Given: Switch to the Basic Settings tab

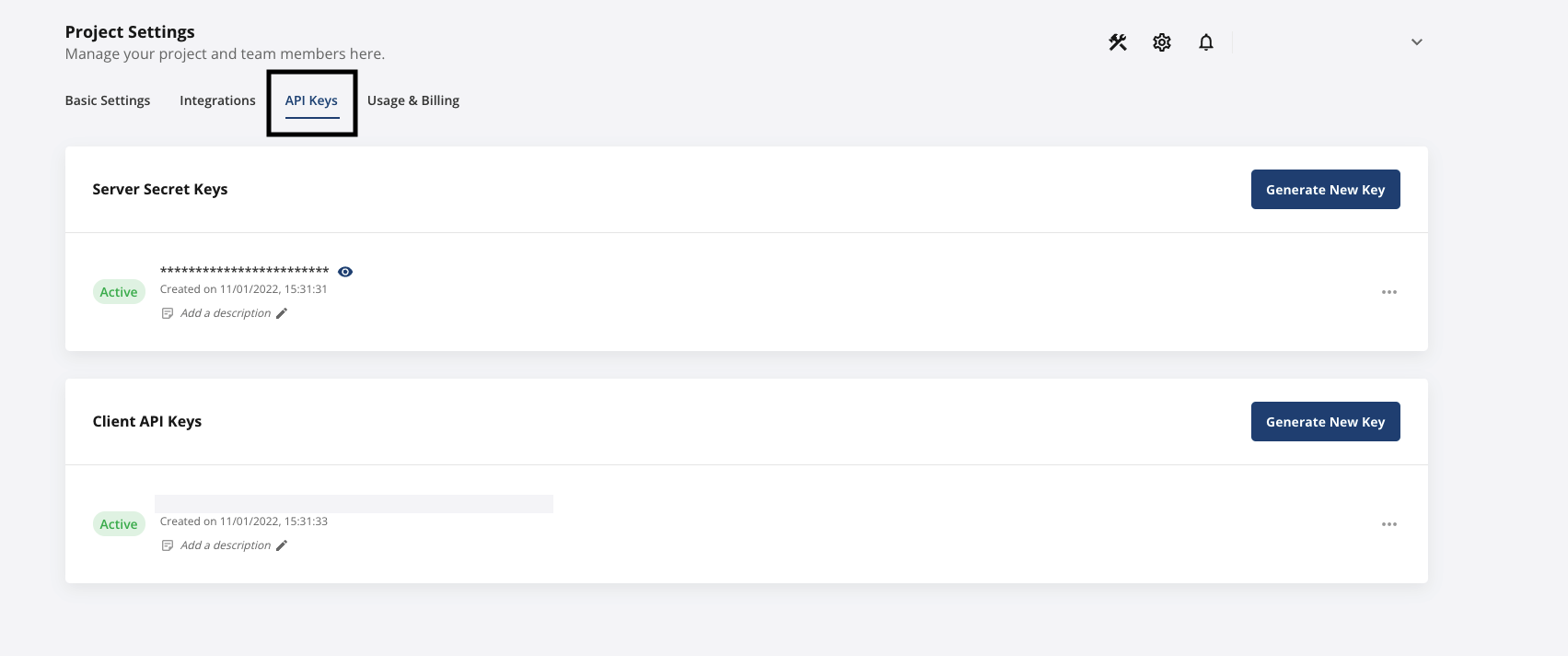Looking at the screenshot, I should [x=107, y=100].
